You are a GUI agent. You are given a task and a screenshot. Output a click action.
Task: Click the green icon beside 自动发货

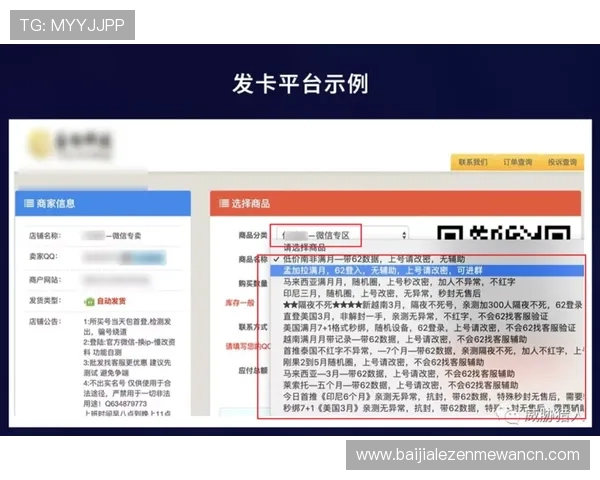tap(89, 302)
